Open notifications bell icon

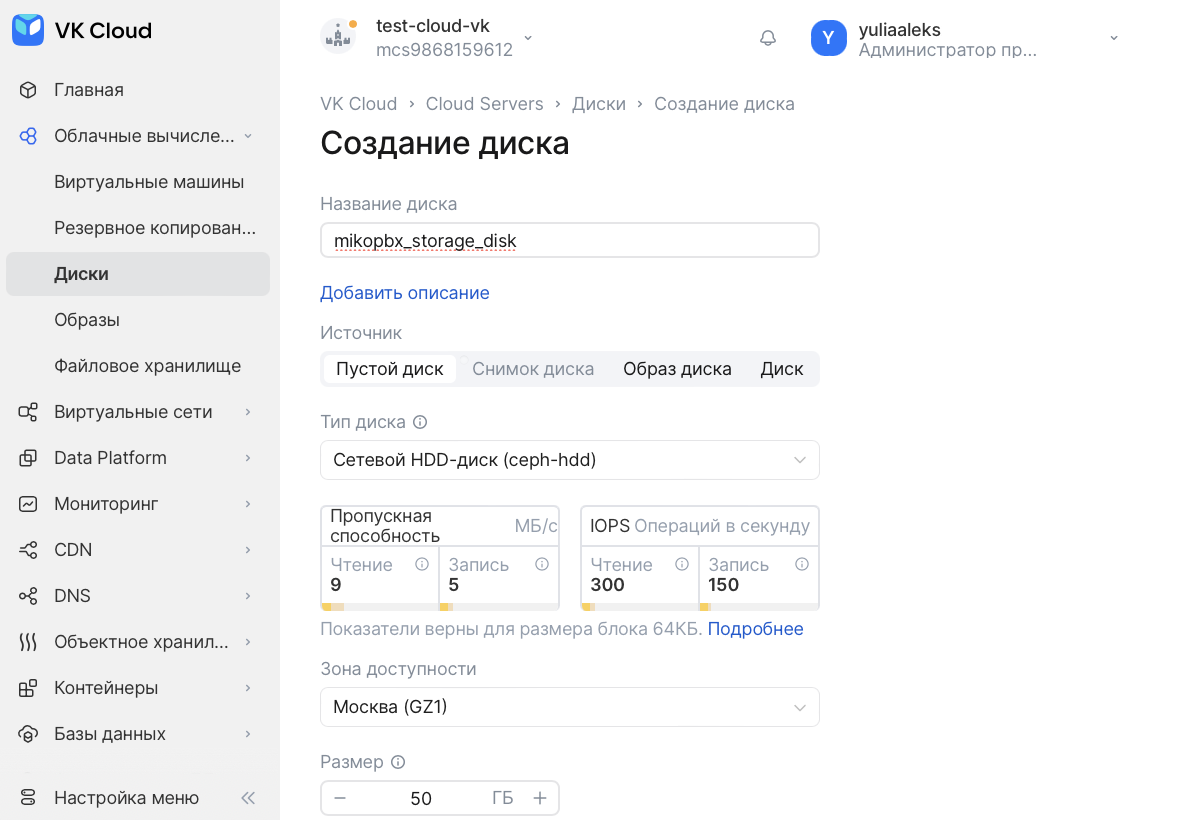coord(767,38)
